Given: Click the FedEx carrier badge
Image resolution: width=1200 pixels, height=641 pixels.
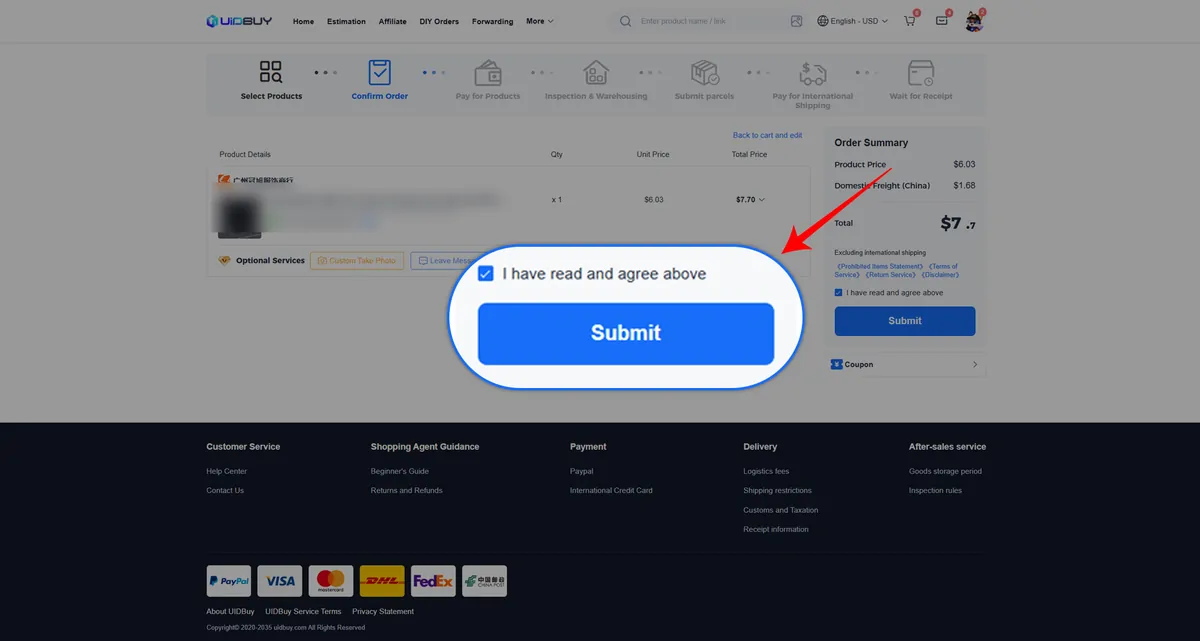Looking at the screenshot, I should coord(433,581).
